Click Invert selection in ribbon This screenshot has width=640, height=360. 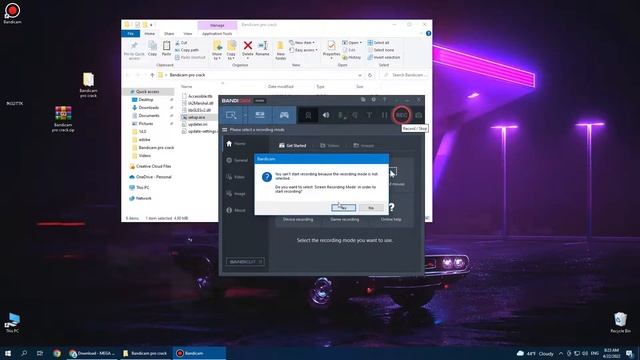pyautogui.click(x=384, y=57)
